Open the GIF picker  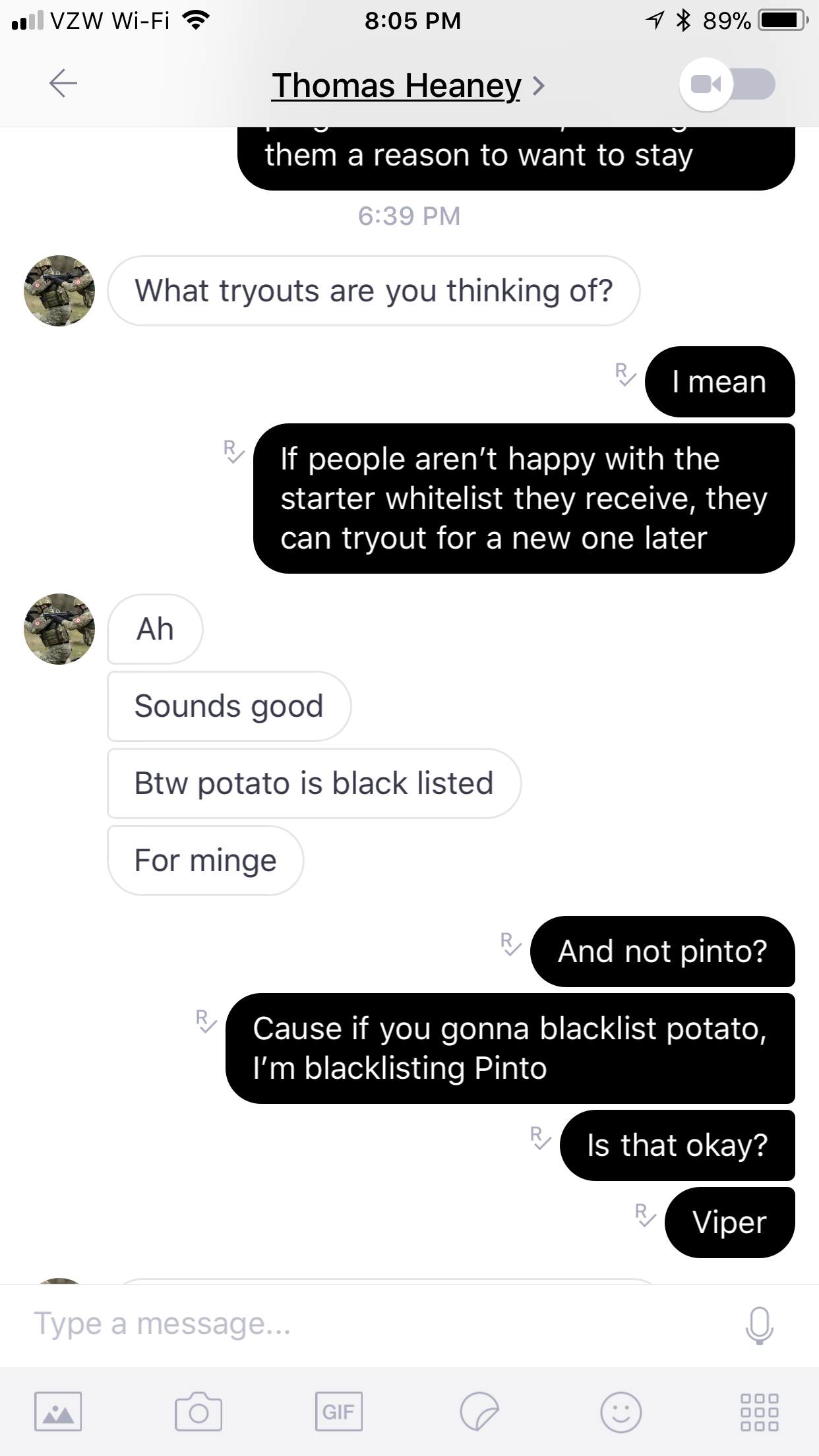tap(338, 1412)
